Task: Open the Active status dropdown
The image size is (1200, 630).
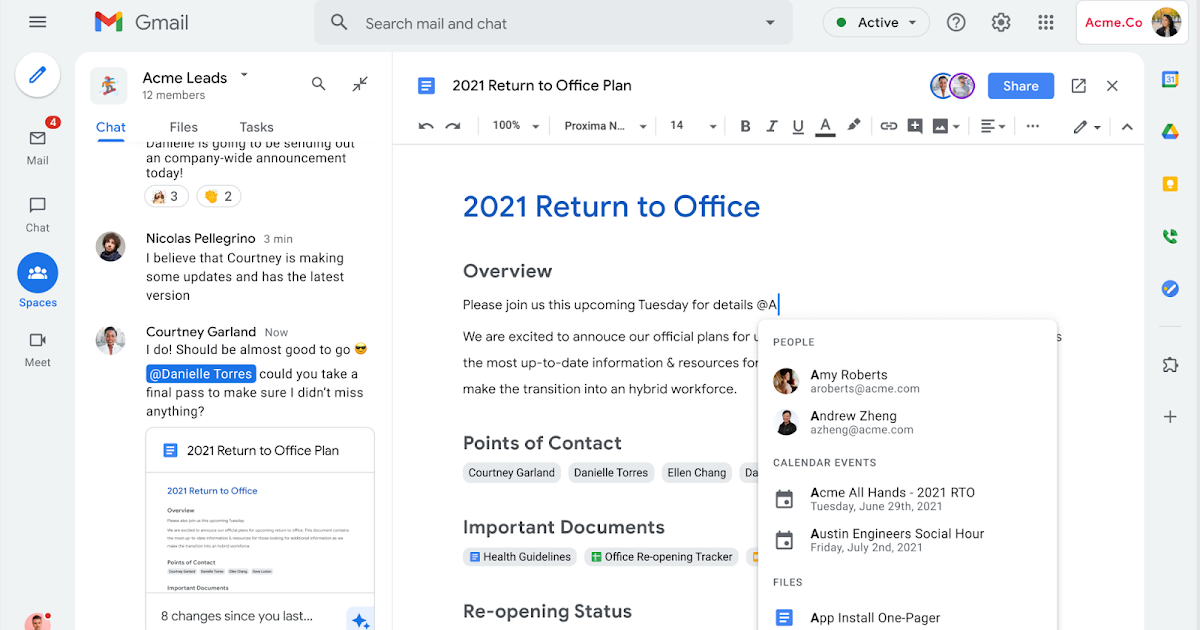Action: pos(876,21)
